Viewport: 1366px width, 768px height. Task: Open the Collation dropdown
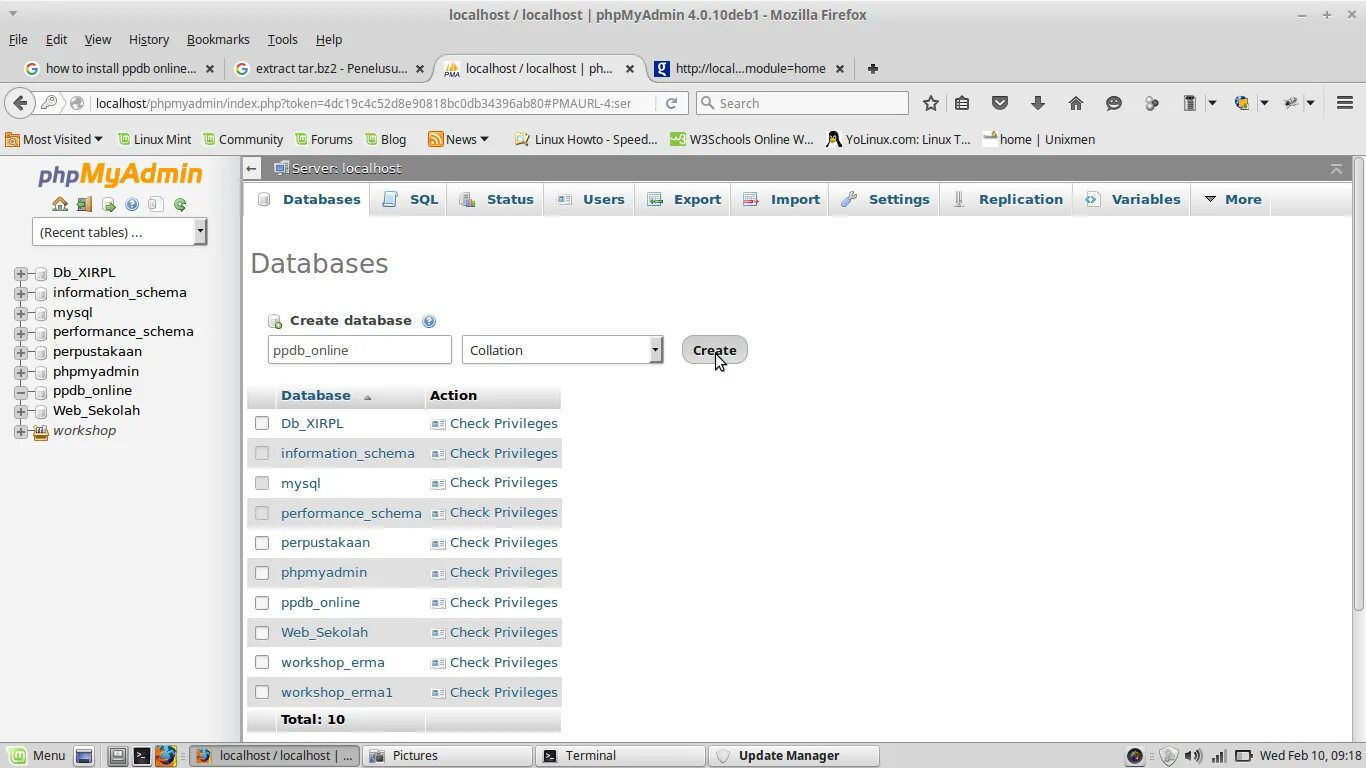pyautogui.click(x=562, y=350)
